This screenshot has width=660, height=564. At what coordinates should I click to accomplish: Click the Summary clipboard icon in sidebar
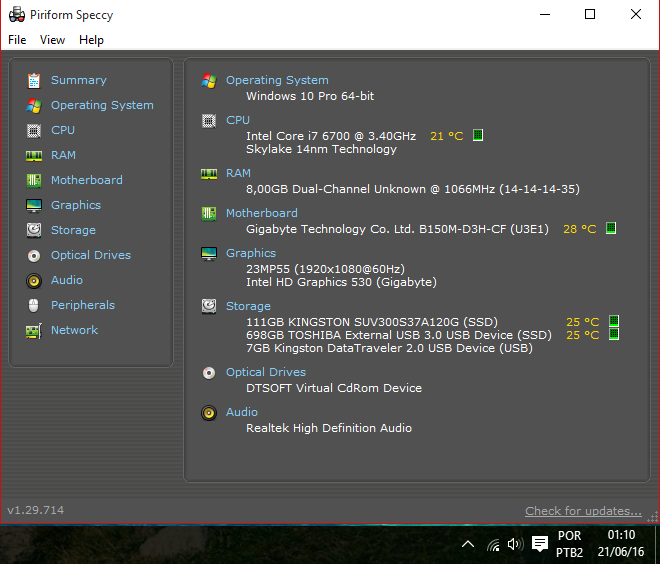click(x=34, y=81)
